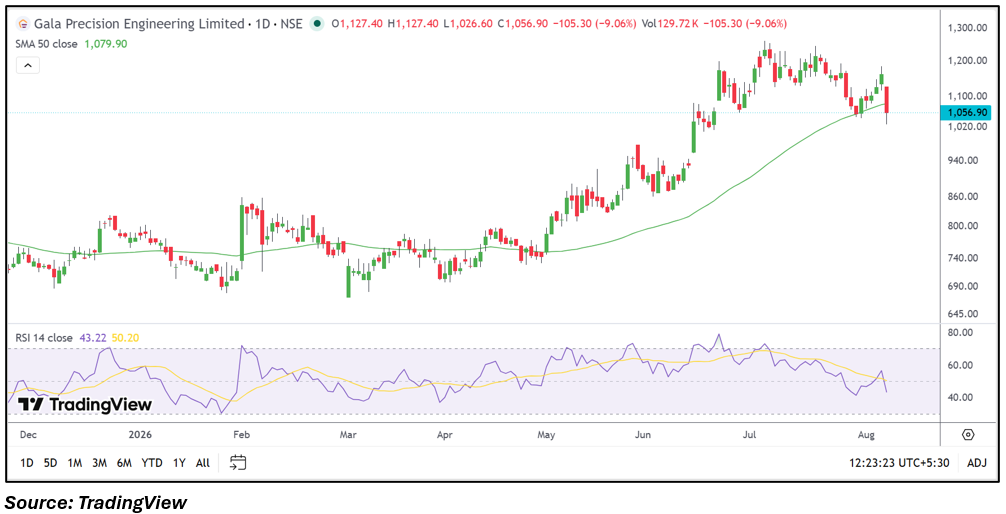Click the 1,100.00 price axis label
Viewport: 1006px width, 514px height.
(x=966, y=96)
